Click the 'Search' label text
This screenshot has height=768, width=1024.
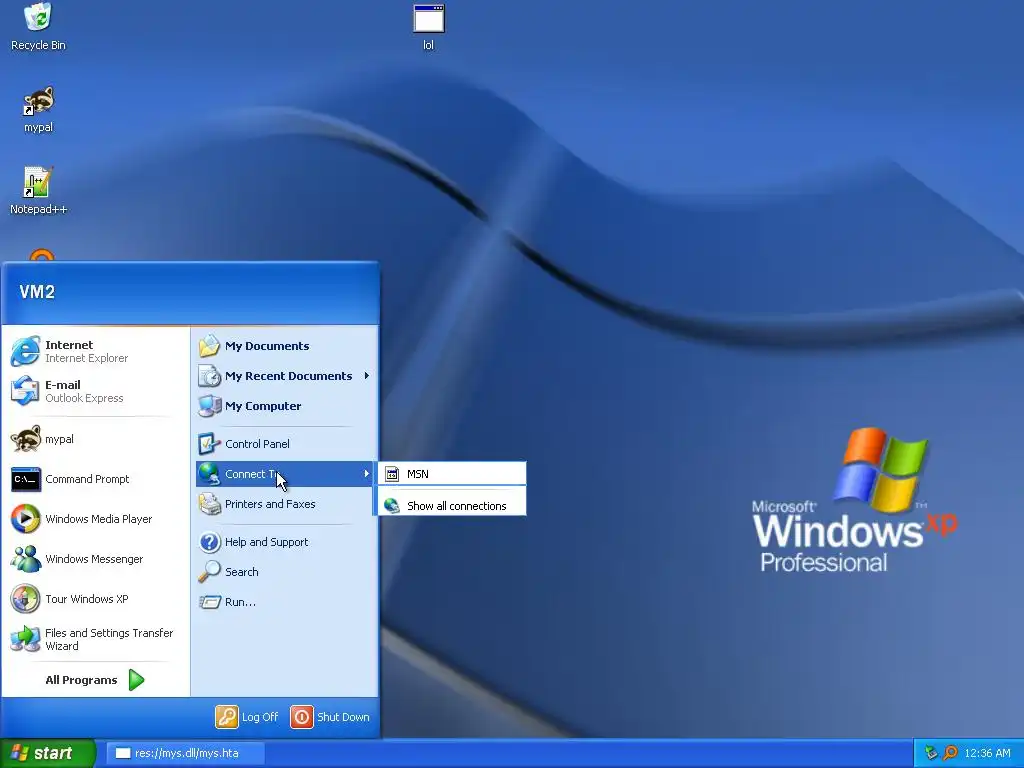242,572
